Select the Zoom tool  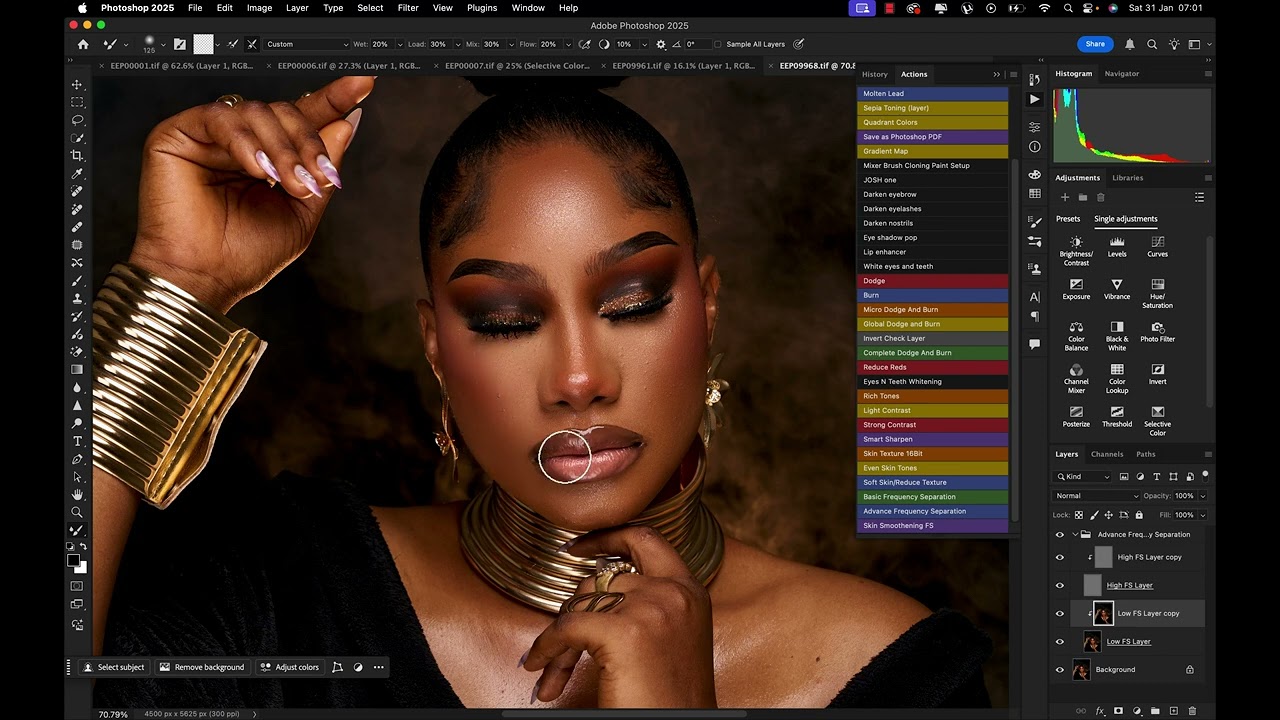(x=77, y=512)
